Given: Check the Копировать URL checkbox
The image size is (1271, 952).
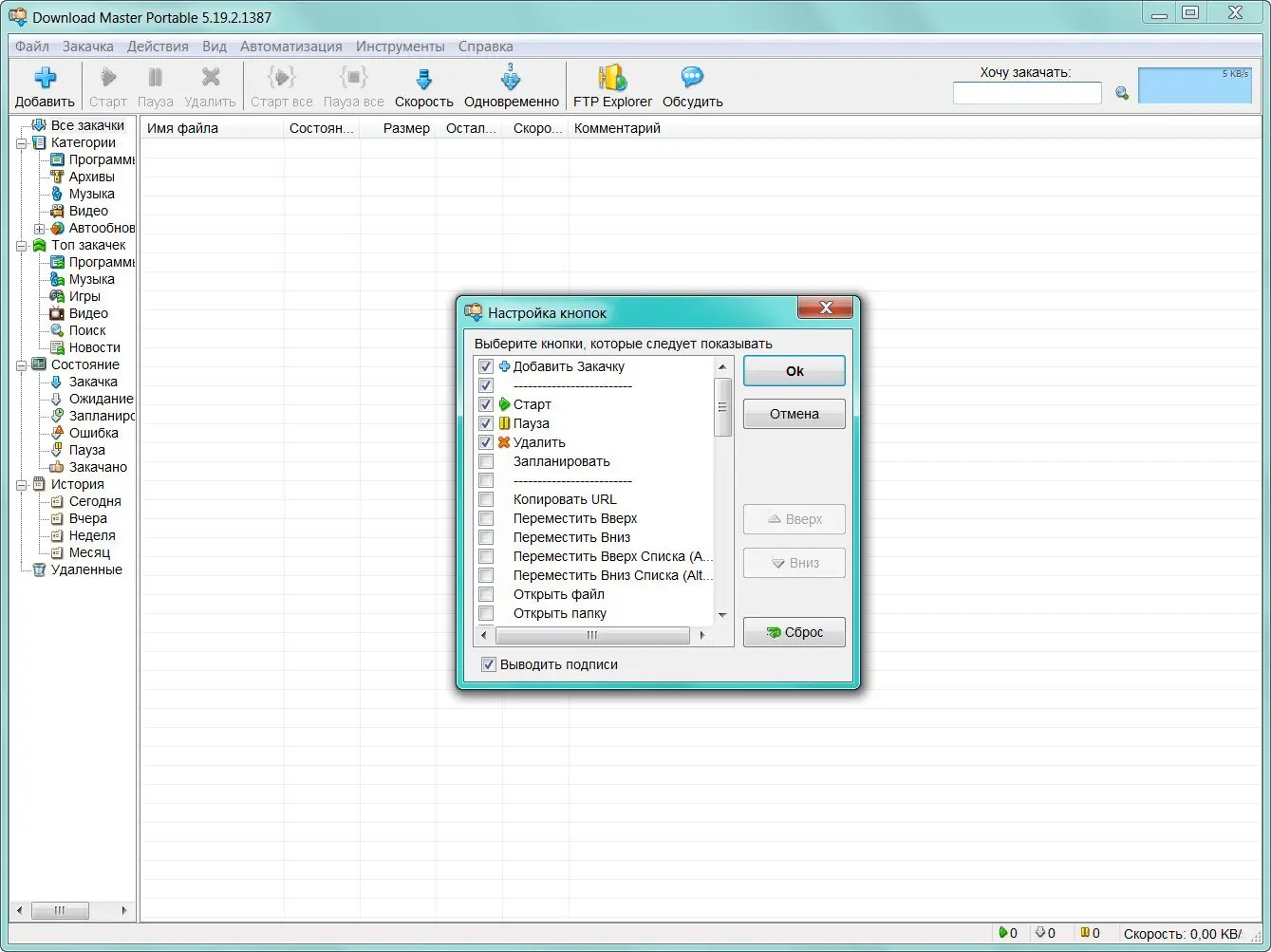Looking at the screenshot, I should [x=486, y=499].
